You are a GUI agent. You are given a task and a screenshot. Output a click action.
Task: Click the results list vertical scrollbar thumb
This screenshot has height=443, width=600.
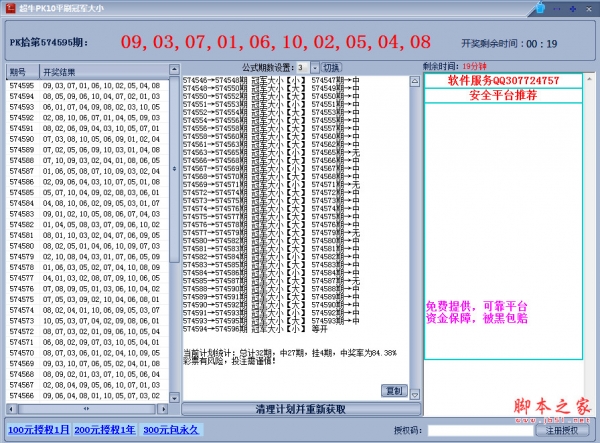tap(174, 169)
